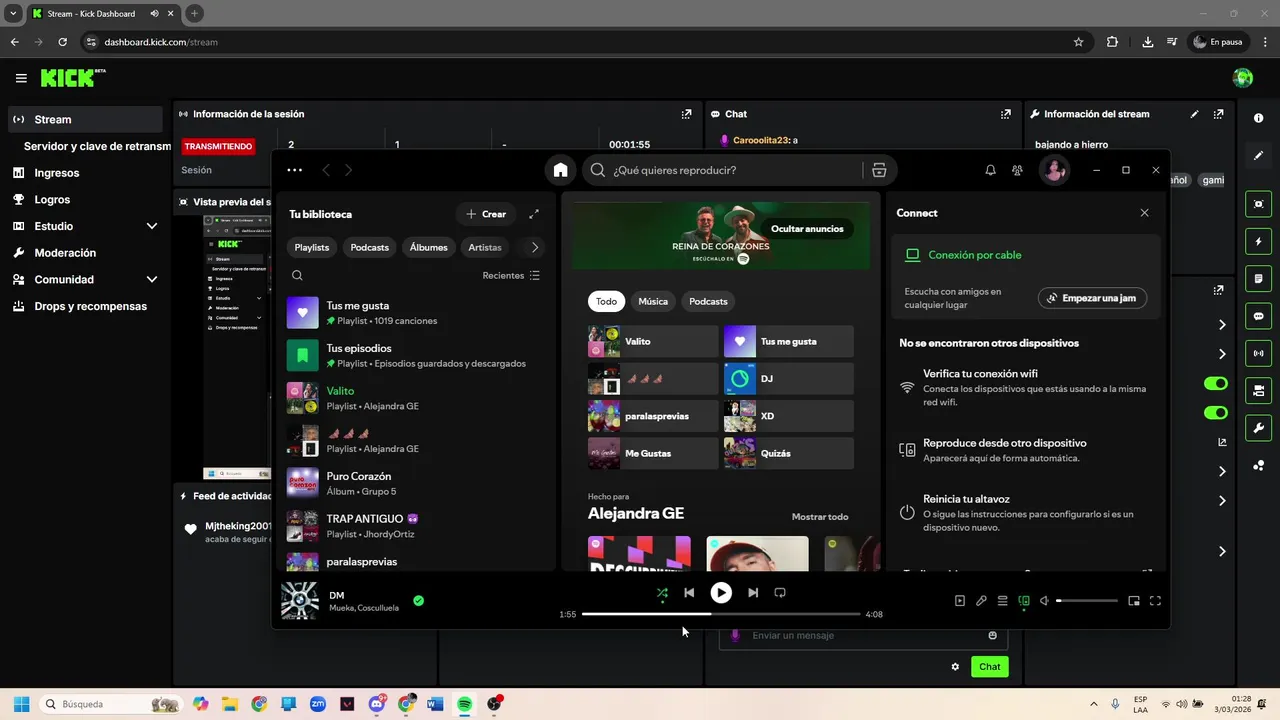Viewport: 1280px width, 720px height.
Task: Open Kick chat settings gear
Action: click(x=955, y=667)
